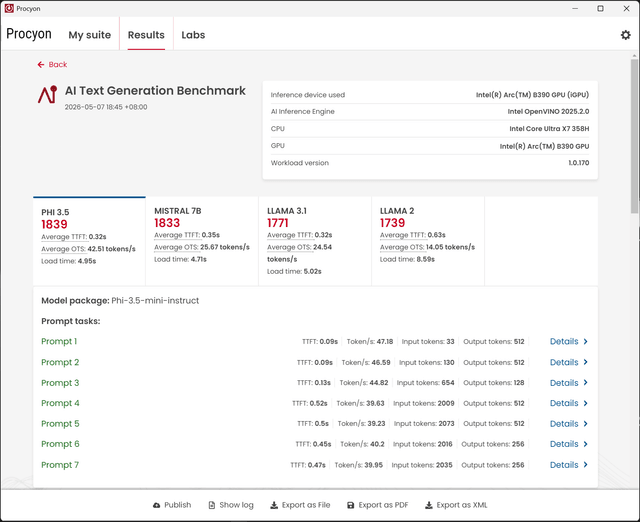This screenshot has width=640, height=522.
Task: Maximize the Procyon window
Action: click(x=600, y=8)
